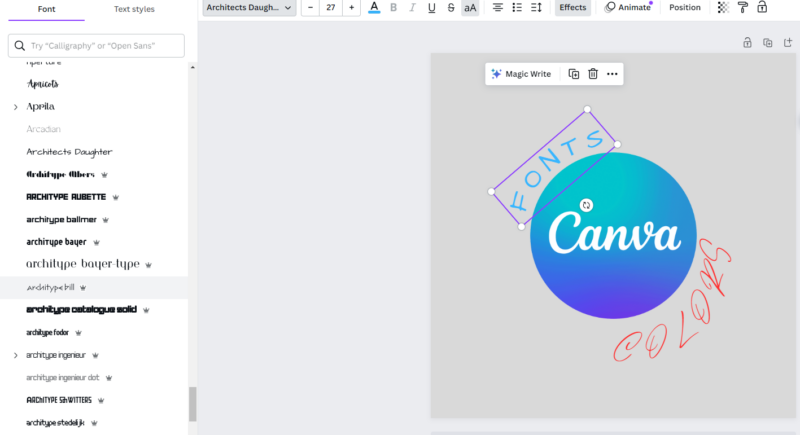Add a new page with icon above canvas
Viewport: 800px width, 435px height.
(x=788, y=43)
